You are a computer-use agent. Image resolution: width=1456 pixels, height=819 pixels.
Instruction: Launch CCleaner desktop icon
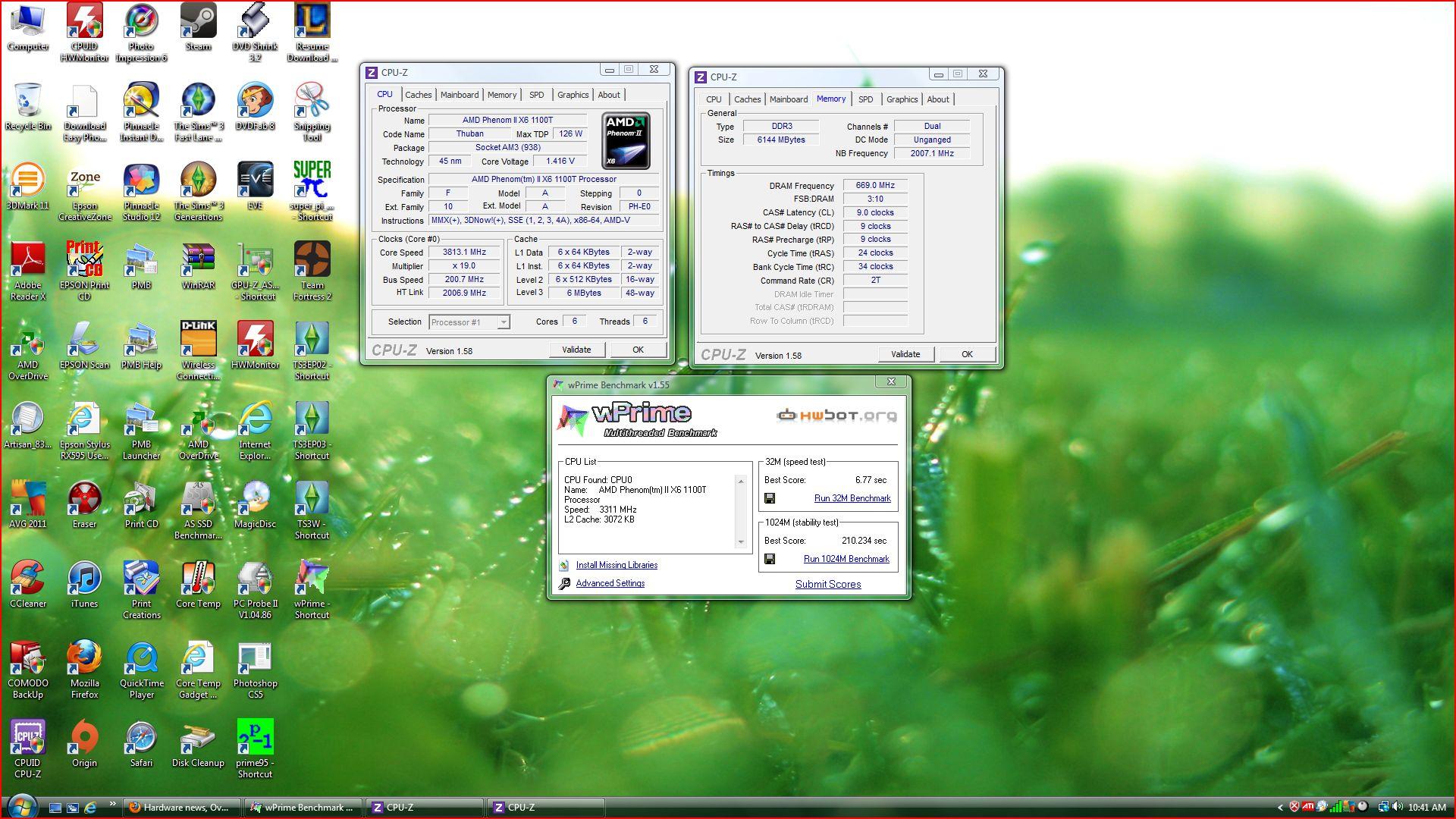tap(28, 585)
